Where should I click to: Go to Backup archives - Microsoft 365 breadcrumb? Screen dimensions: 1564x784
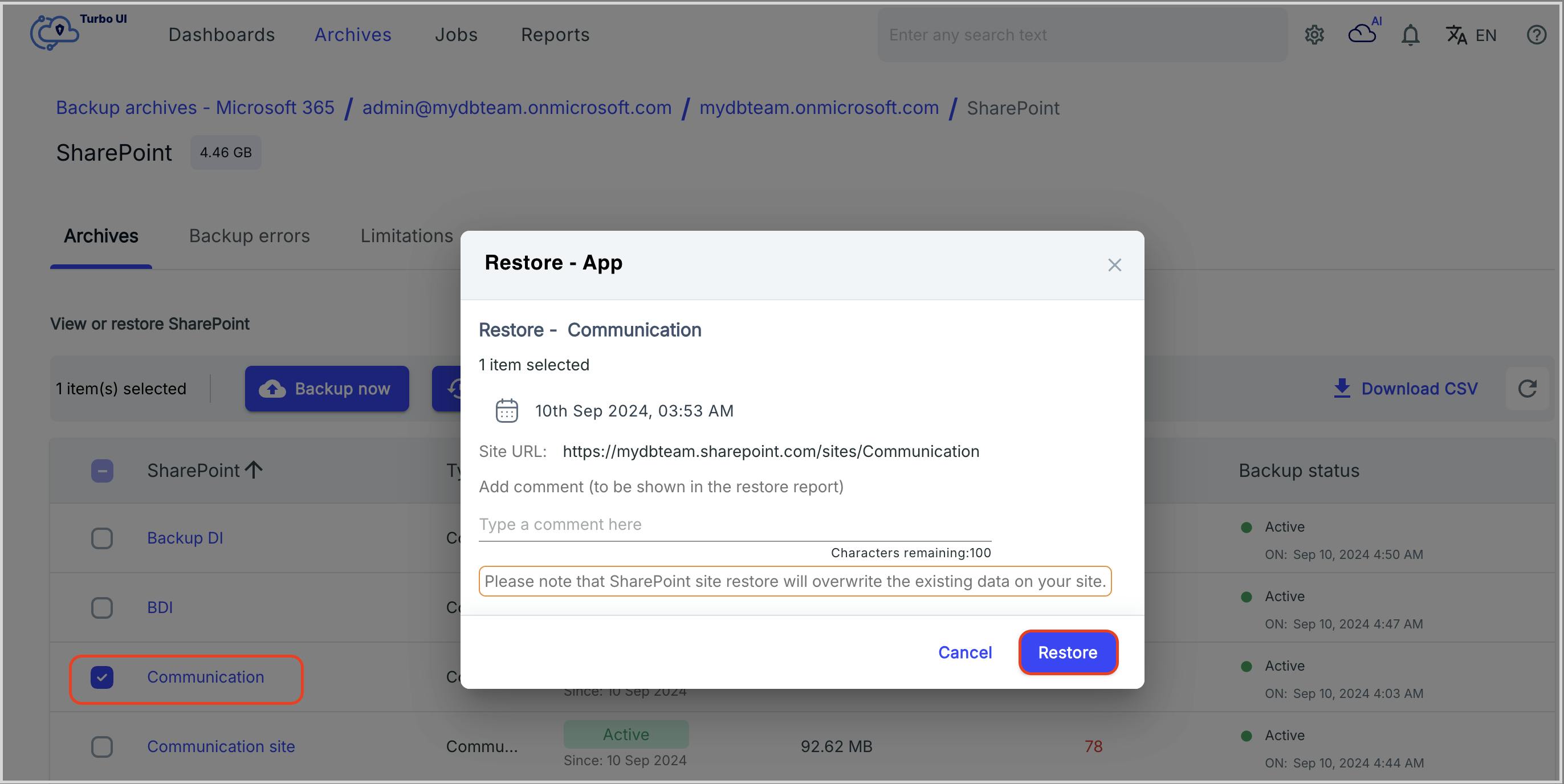[195, 108]
